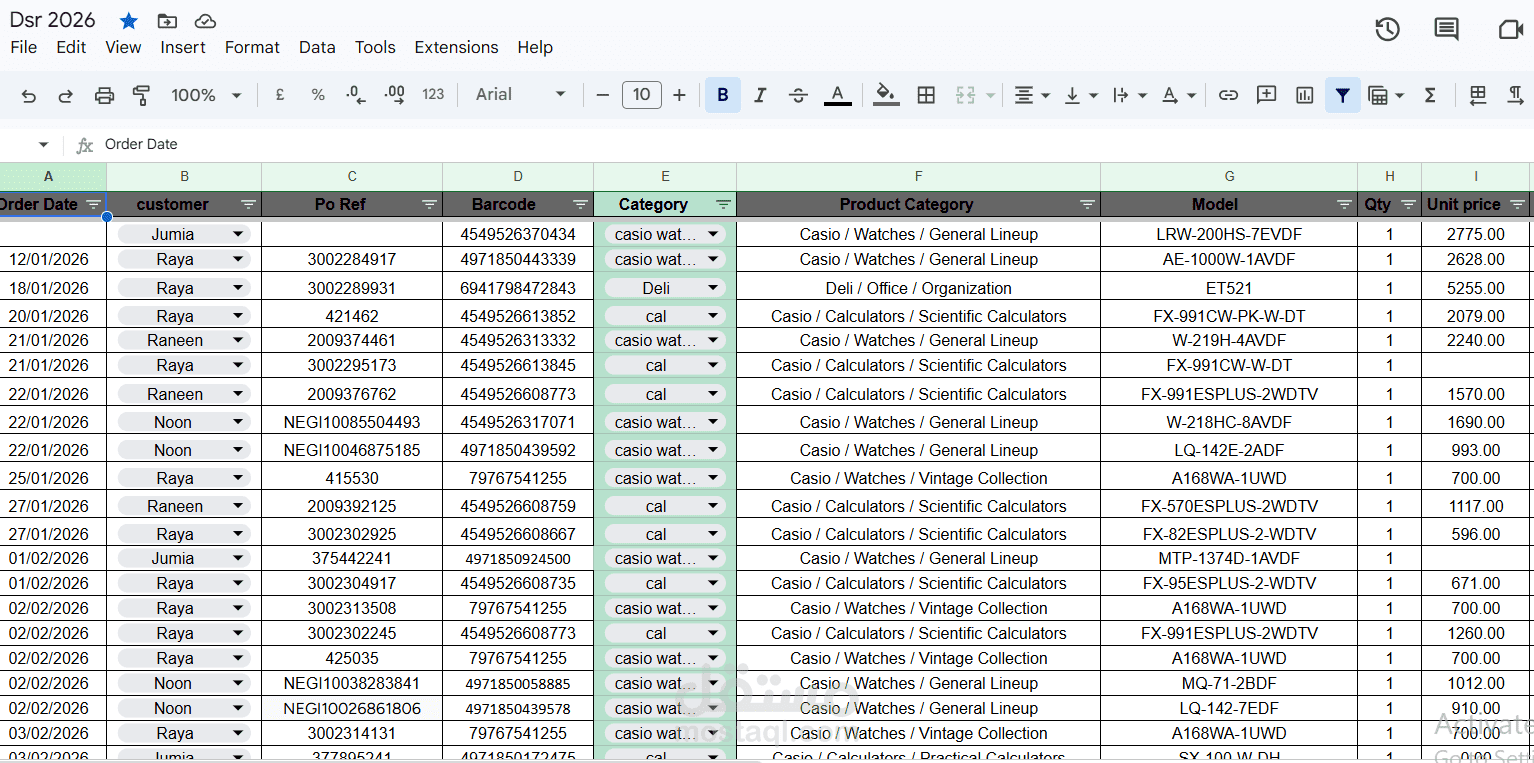Open the zoom level dropdown
Viewport: 1534px width, 763px height.
pos(207,95)
